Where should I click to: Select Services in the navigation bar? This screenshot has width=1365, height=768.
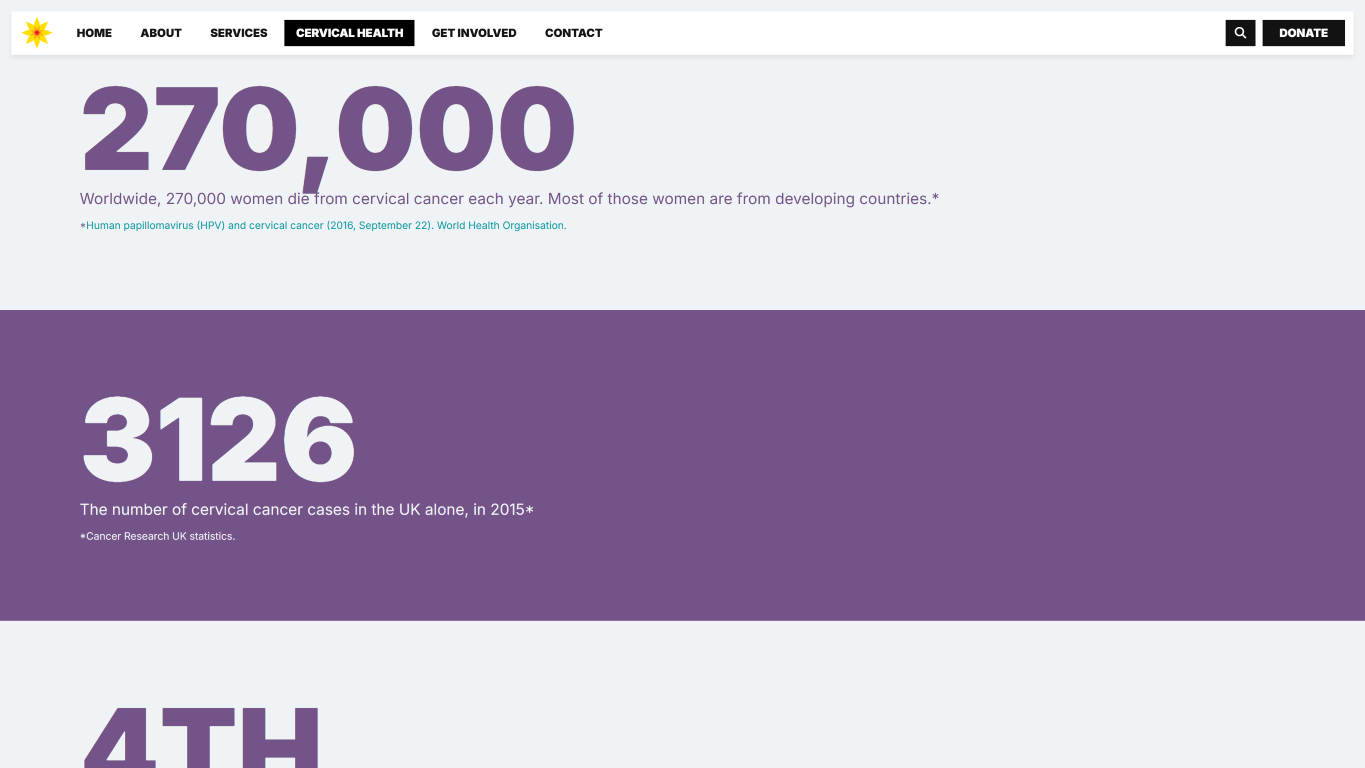[239, 33]
